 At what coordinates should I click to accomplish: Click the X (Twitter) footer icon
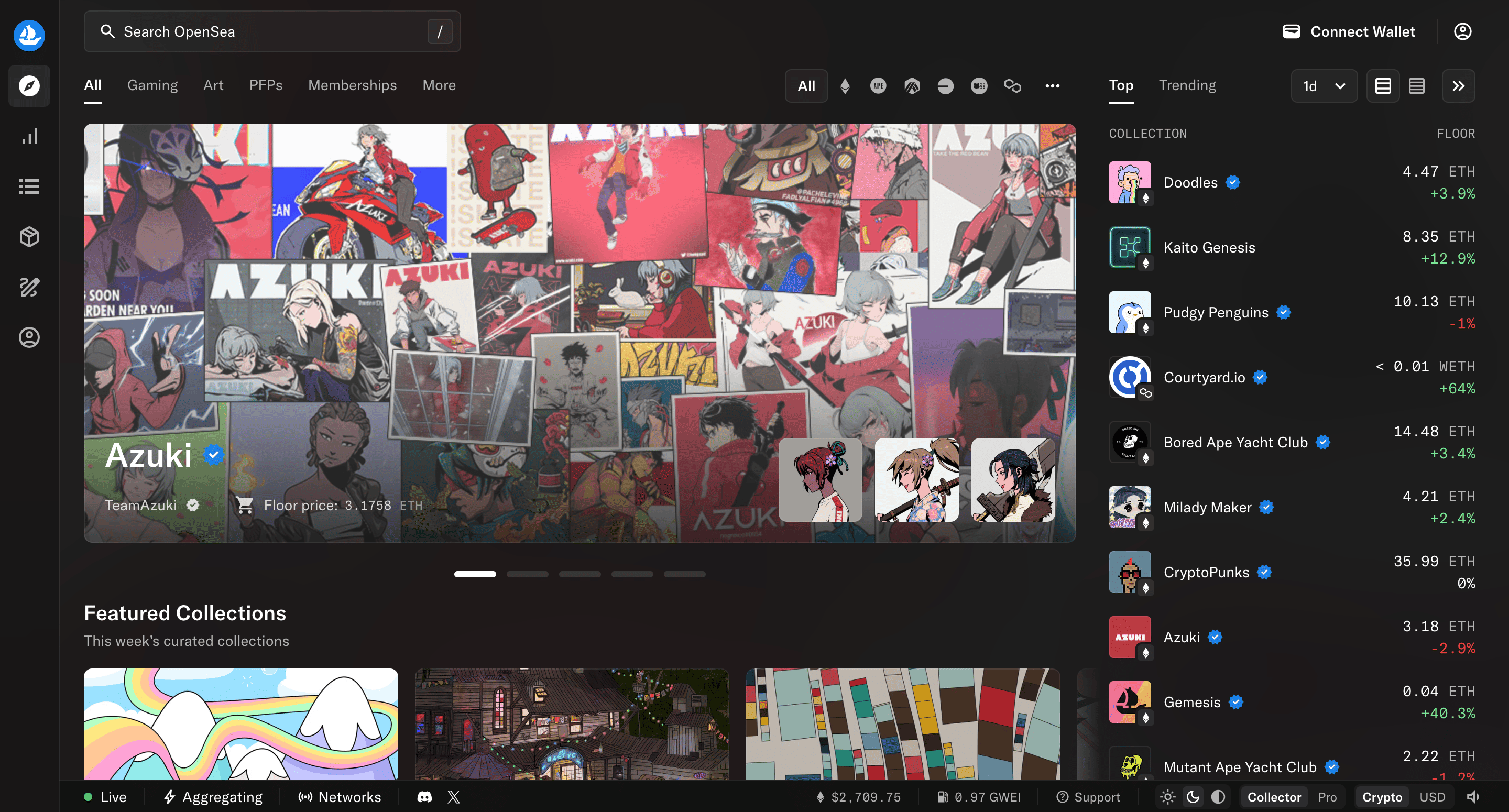453,797
